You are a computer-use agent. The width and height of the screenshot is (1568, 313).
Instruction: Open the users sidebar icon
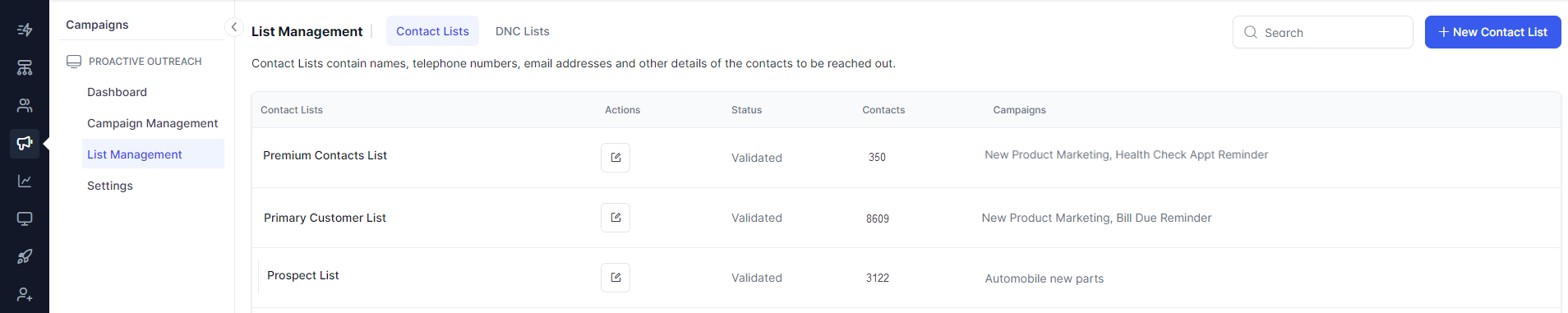coord(25,105)
